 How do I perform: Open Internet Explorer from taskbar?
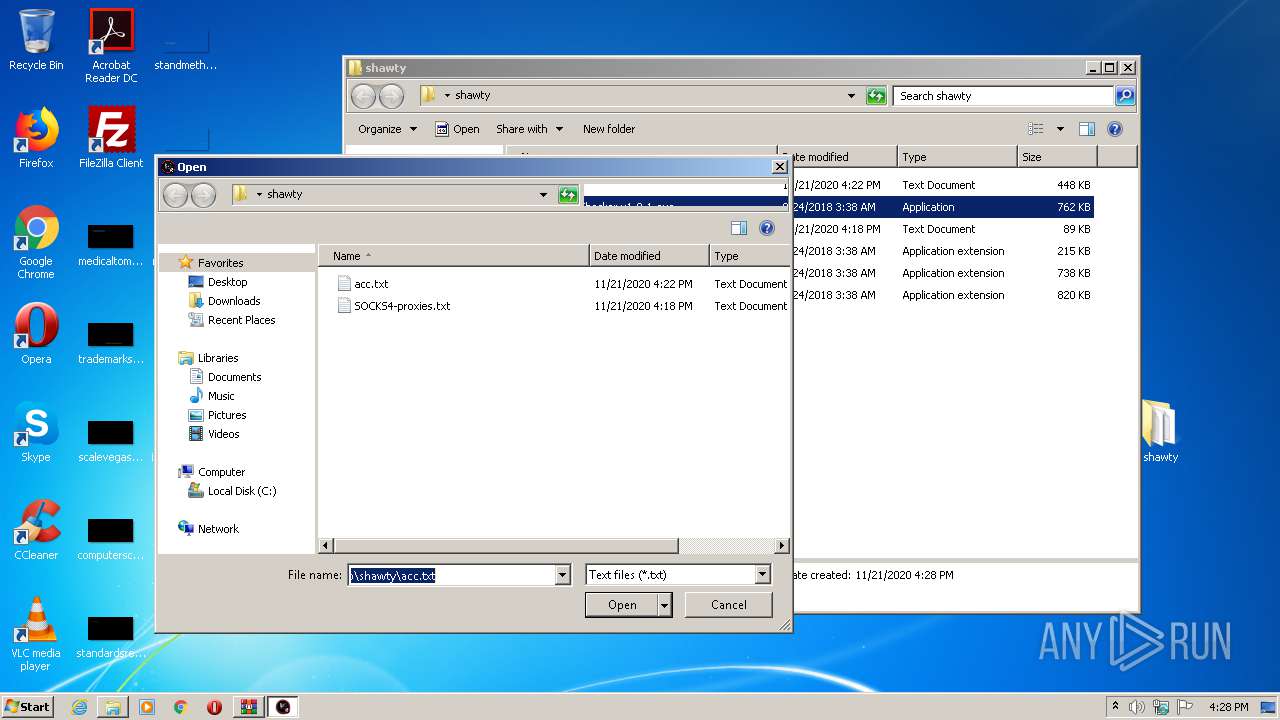tap(79, 707)
